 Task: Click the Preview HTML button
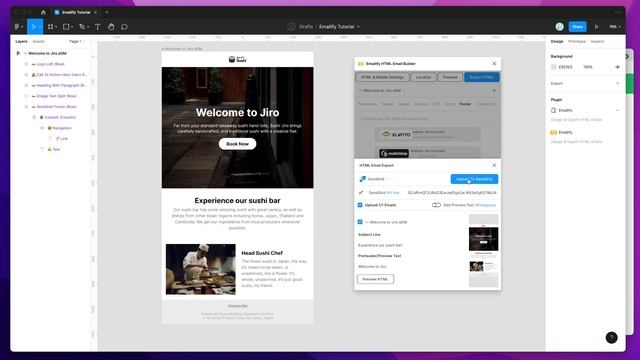(375, 279)
